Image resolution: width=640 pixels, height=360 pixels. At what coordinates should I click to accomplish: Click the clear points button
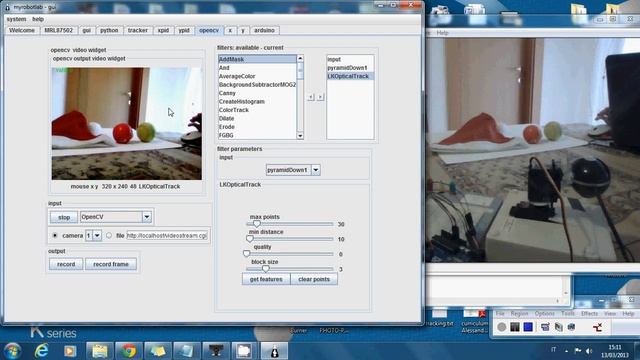coord(314,279)
